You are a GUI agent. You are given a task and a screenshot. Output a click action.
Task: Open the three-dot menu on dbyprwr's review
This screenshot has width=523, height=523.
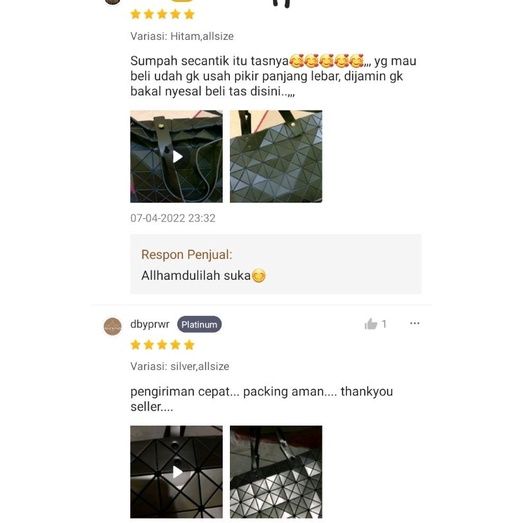(x=415, y=323)
